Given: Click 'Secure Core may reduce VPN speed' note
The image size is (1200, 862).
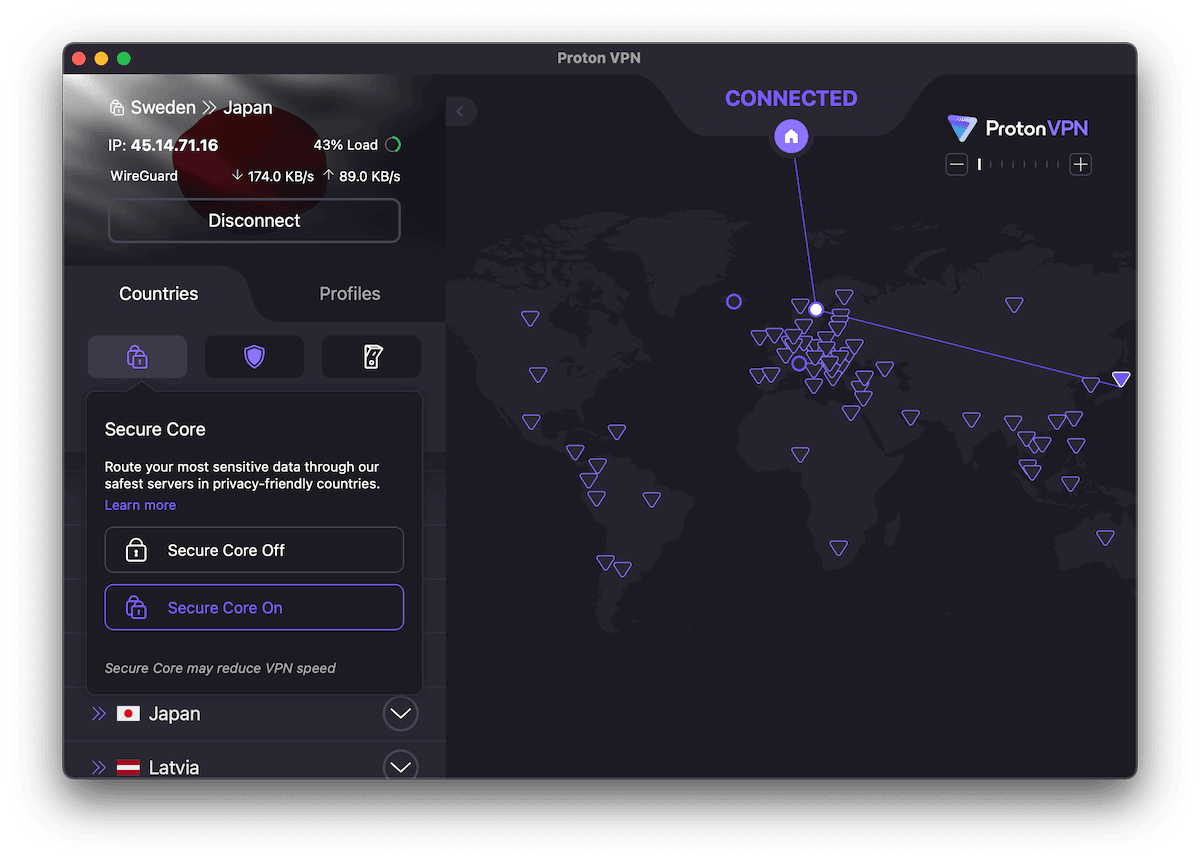Looking at the screenshot, I should 220,668.
